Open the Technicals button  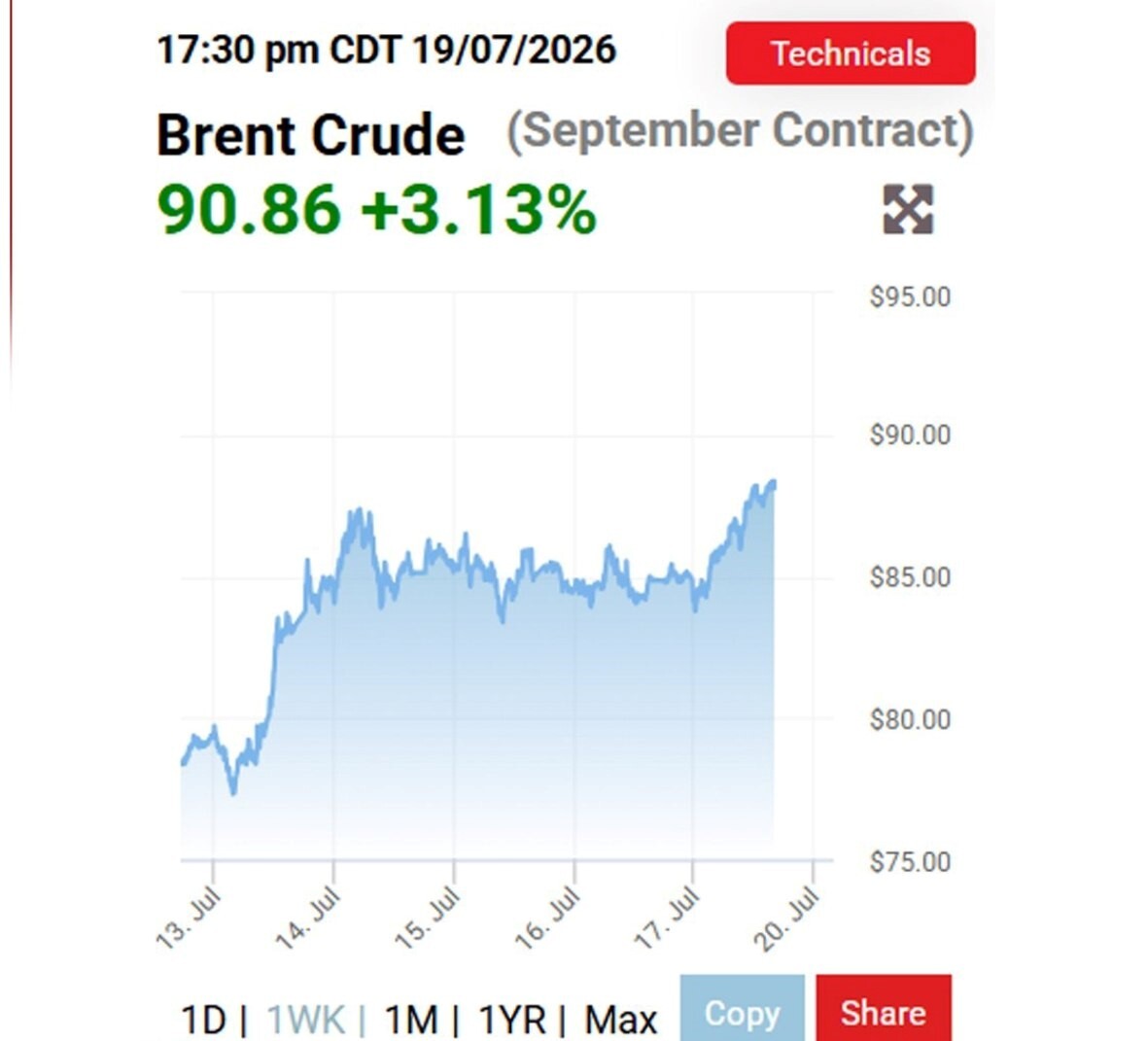point(851,53)
